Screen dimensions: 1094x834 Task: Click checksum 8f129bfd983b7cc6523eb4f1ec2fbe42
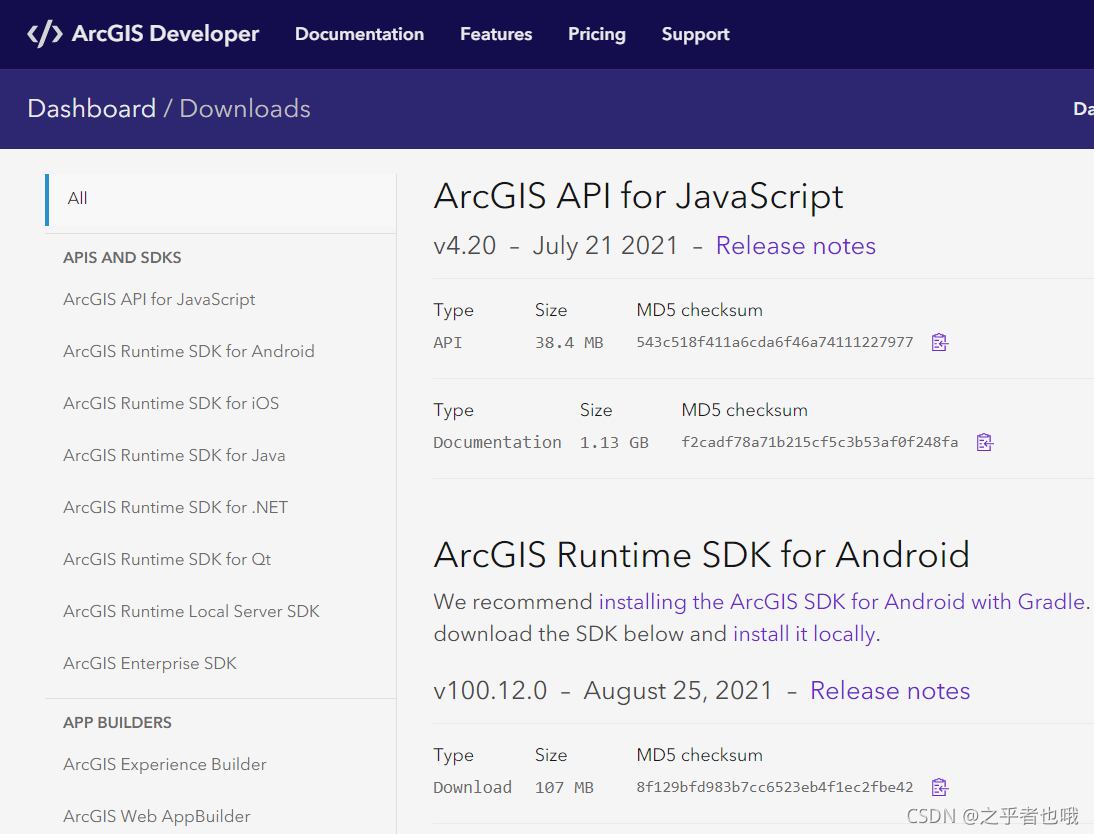[774, 787]
